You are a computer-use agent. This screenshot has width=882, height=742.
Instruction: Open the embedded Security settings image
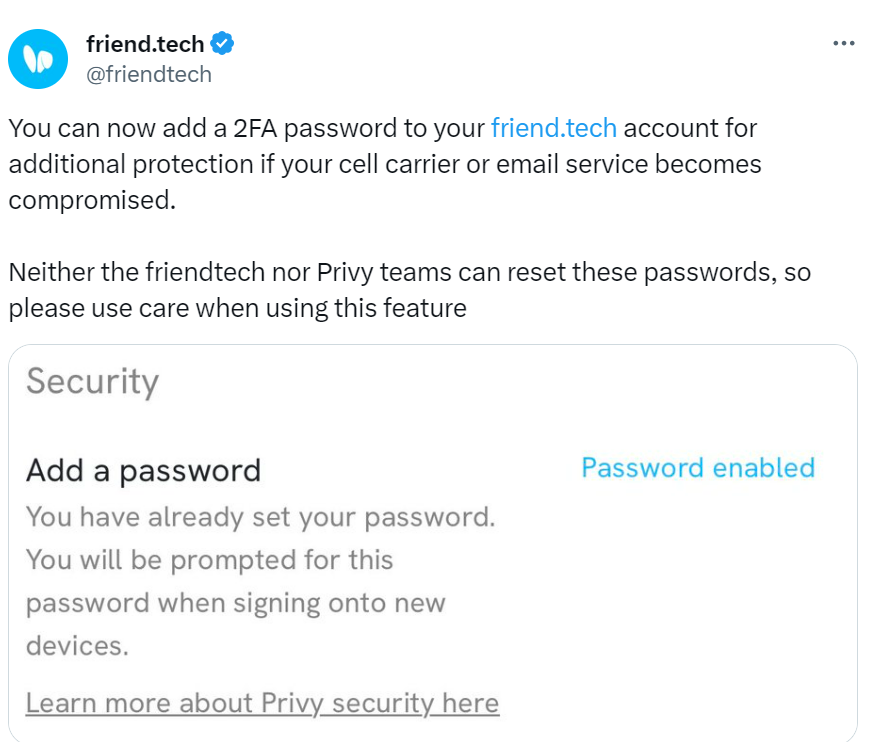pos(433,543)
